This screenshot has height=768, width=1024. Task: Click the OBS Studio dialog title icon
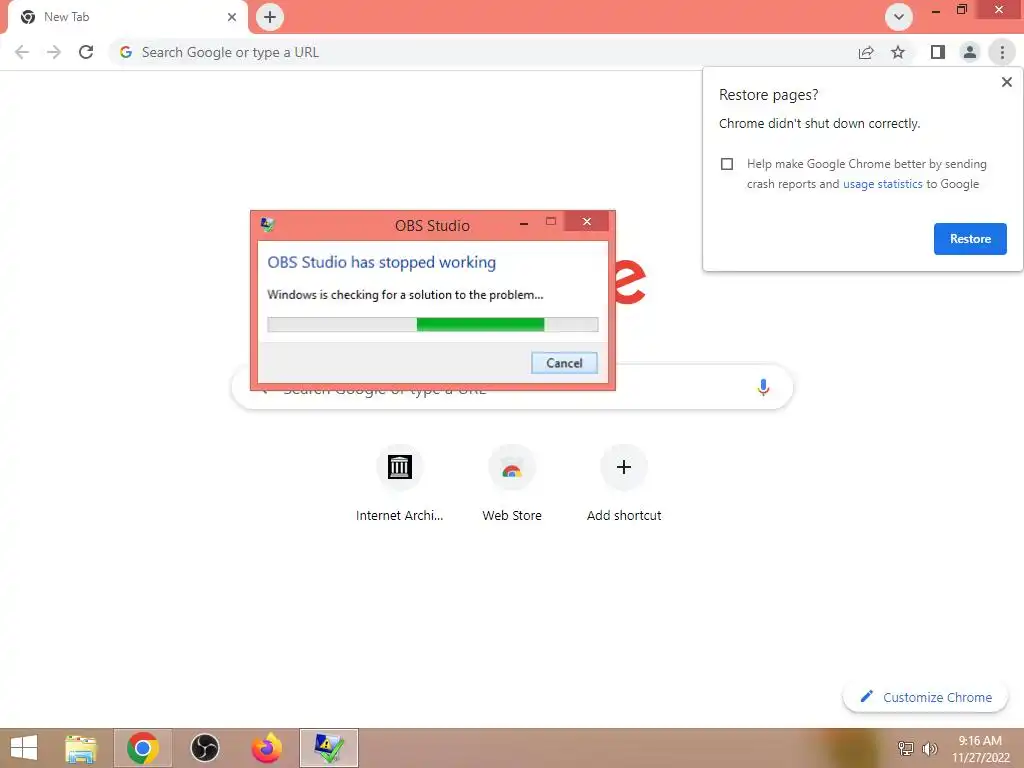[x=268, y=225]
